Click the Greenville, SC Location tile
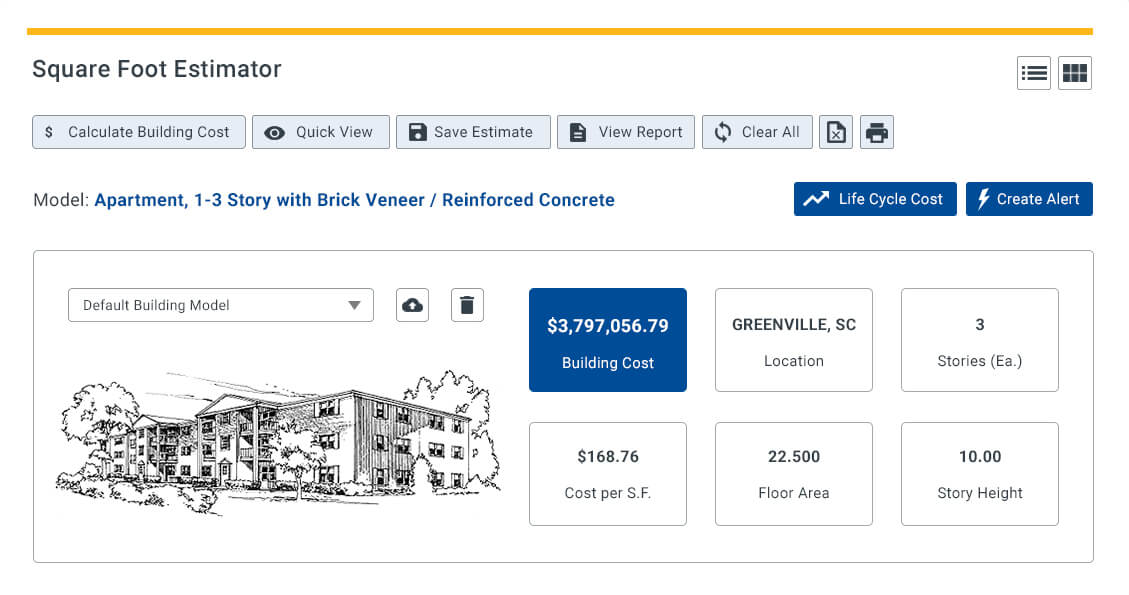1129x595 pixels. point(794,340)
